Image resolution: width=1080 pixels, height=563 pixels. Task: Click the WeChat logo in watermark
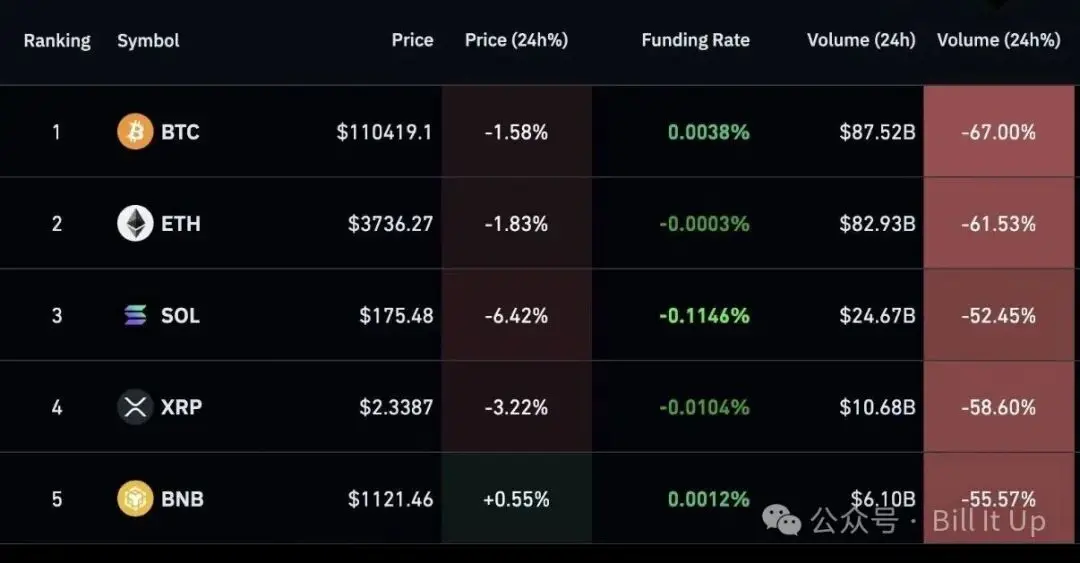pos(781,519)
